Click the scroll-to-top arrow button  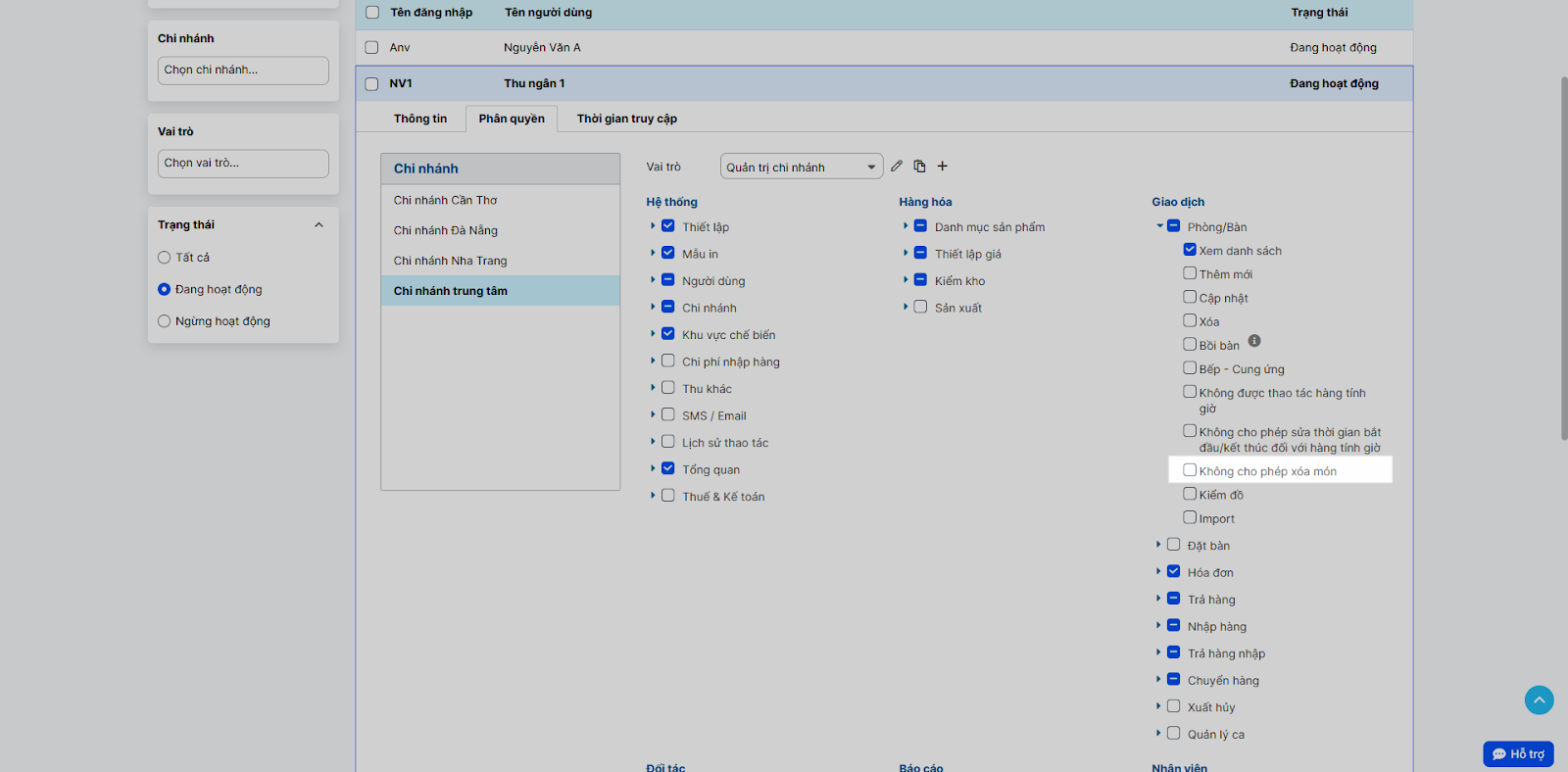coord(1539,700)
